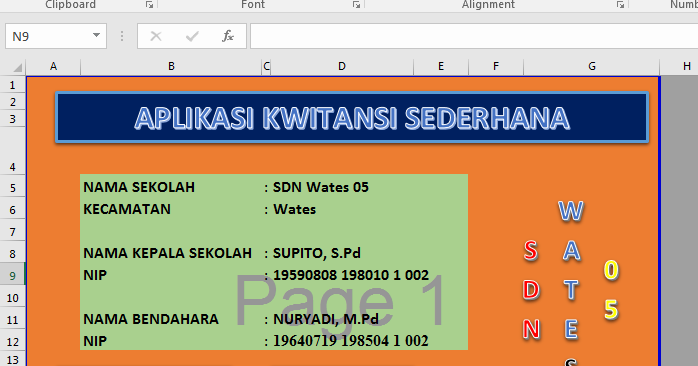This screenshot has height=366, width=698.
Task: Select column C header
Action: click(x=266, y=66)
